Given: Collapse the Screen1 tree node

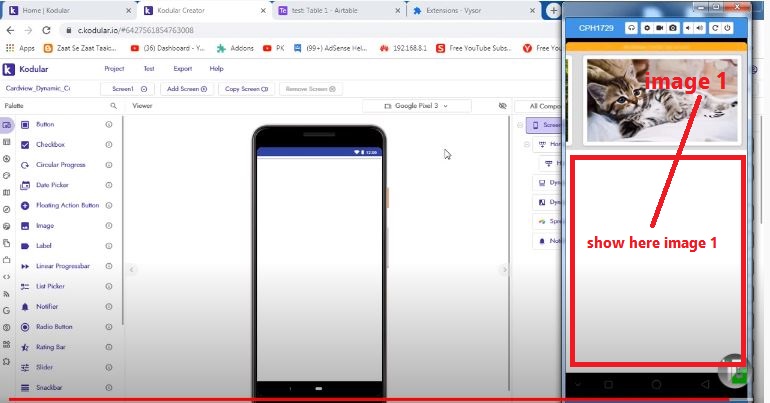Looking at the screenshot, I should coord(520,125).
